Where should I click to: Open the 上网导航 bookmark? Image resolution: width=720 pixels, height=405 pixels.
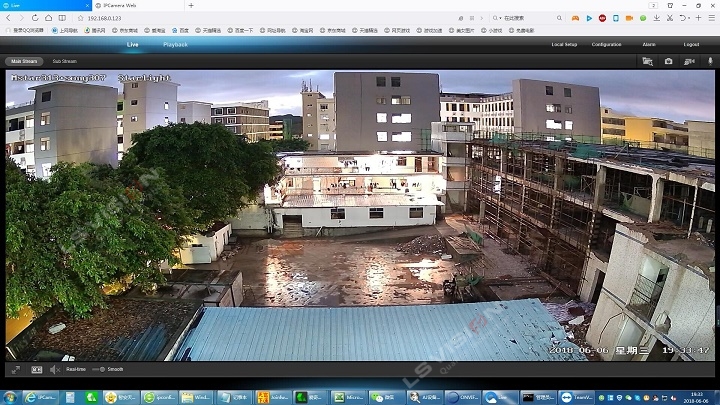coord(65,30)
